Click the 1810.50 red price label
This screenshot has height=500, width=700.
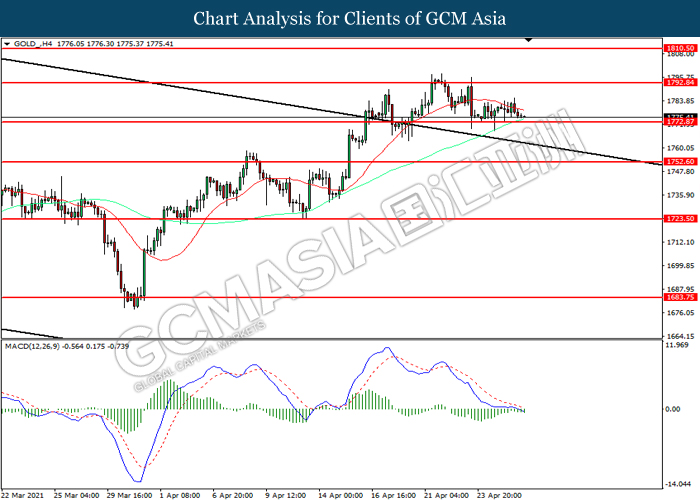click(680, 48)
